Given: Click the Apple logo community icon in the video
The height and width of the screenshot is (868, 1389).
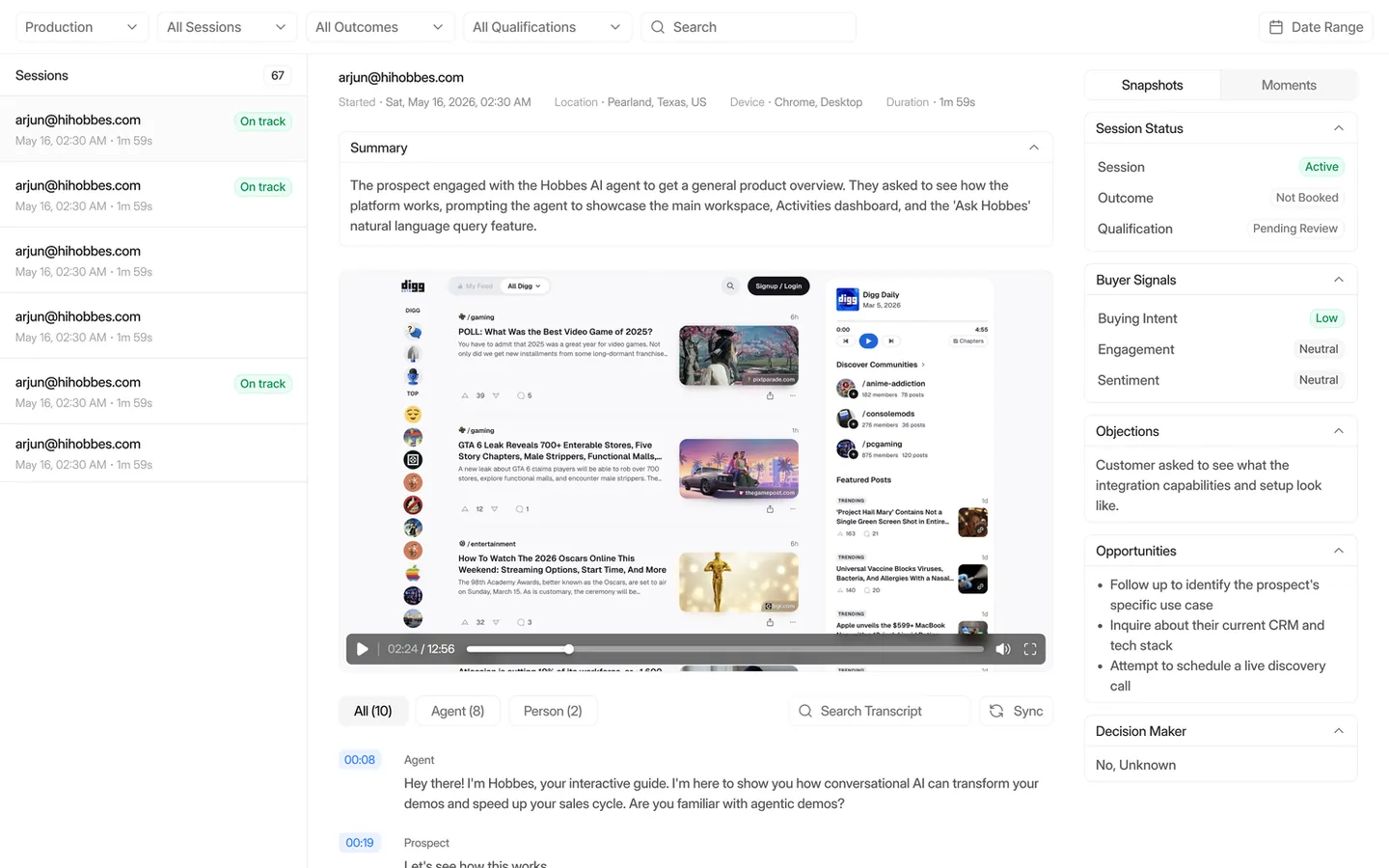Looking at the screenshot, I should (413, 573).
